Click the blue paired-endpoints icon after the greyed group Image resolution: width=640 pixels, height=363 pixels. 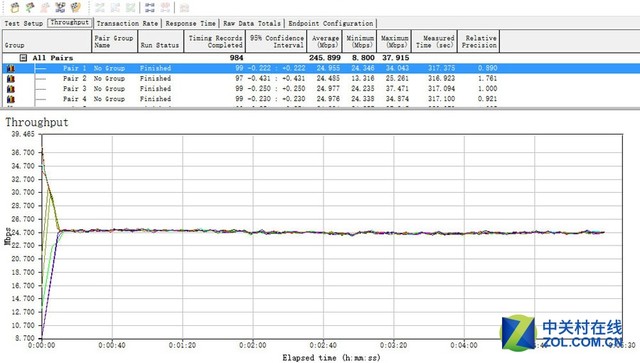click(150, 7)
